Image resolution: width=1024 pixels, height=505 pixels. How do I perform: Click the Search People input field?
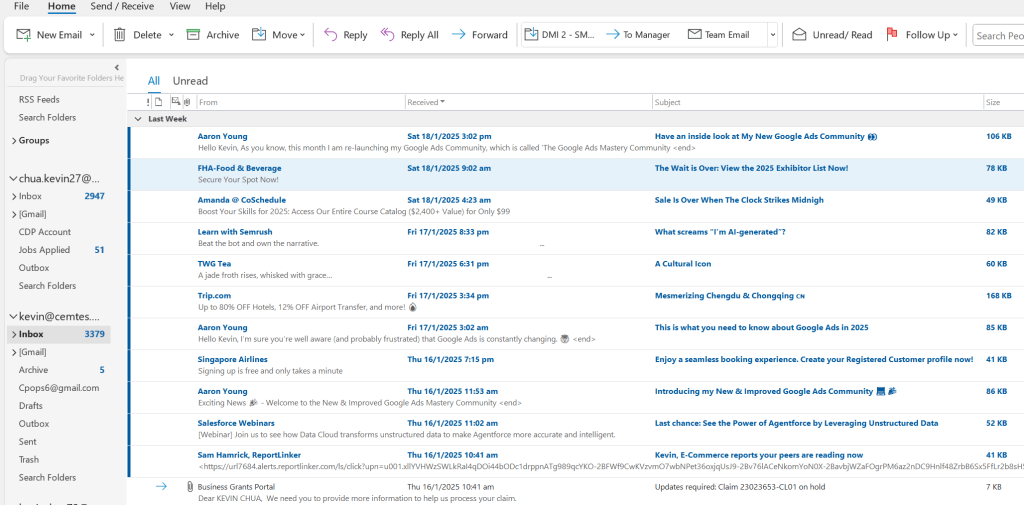tap(998, 35)
